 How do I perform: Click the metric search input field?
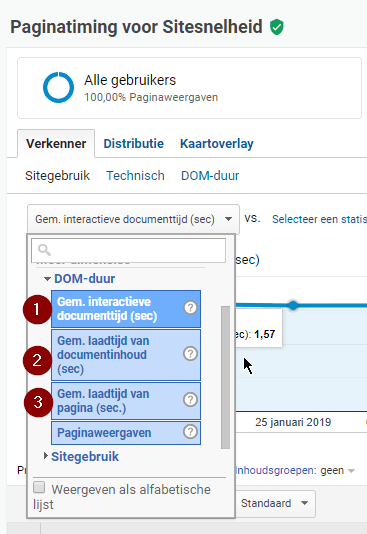point(128,250)
